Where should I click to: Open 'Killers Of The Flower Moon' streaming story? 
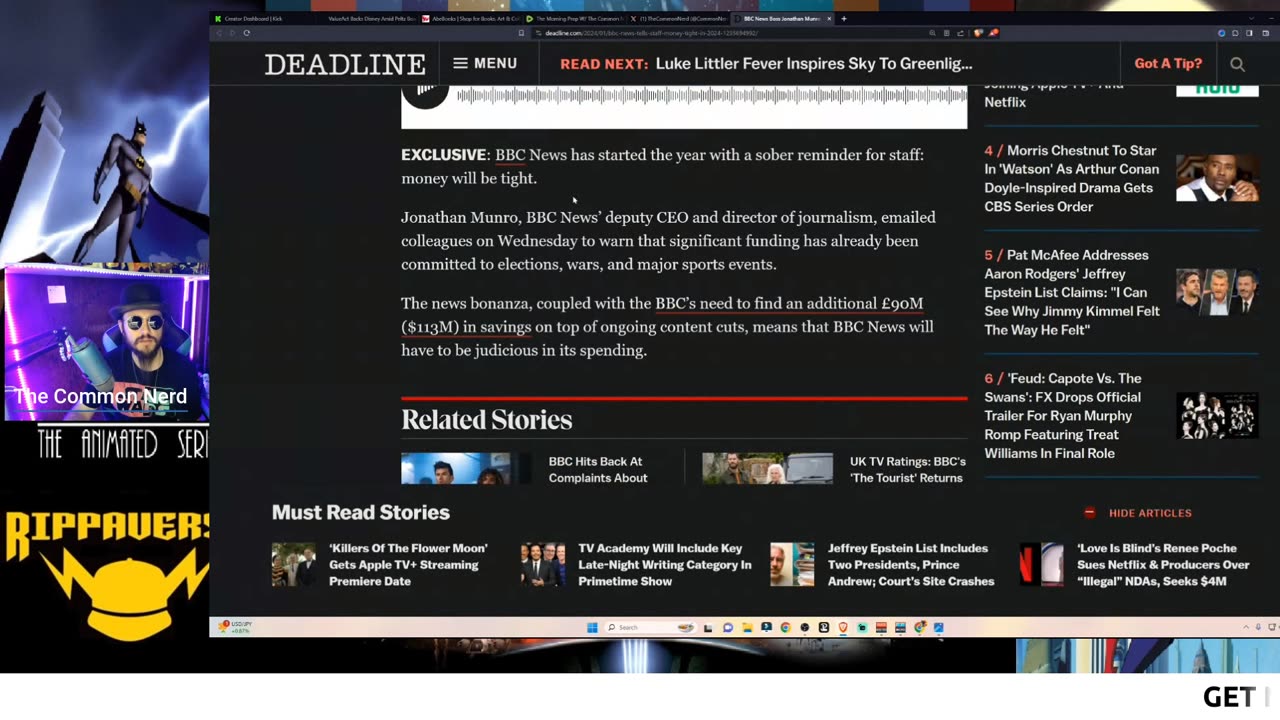(408, 564)
